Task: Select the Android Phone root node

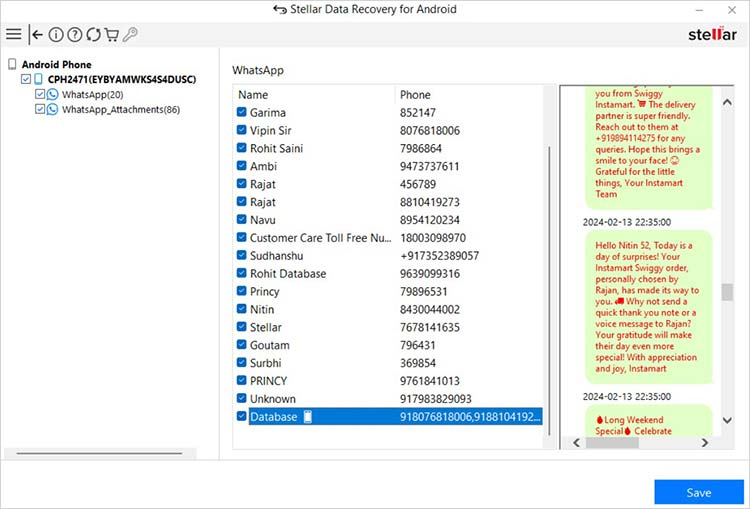Action: point(56,64)
